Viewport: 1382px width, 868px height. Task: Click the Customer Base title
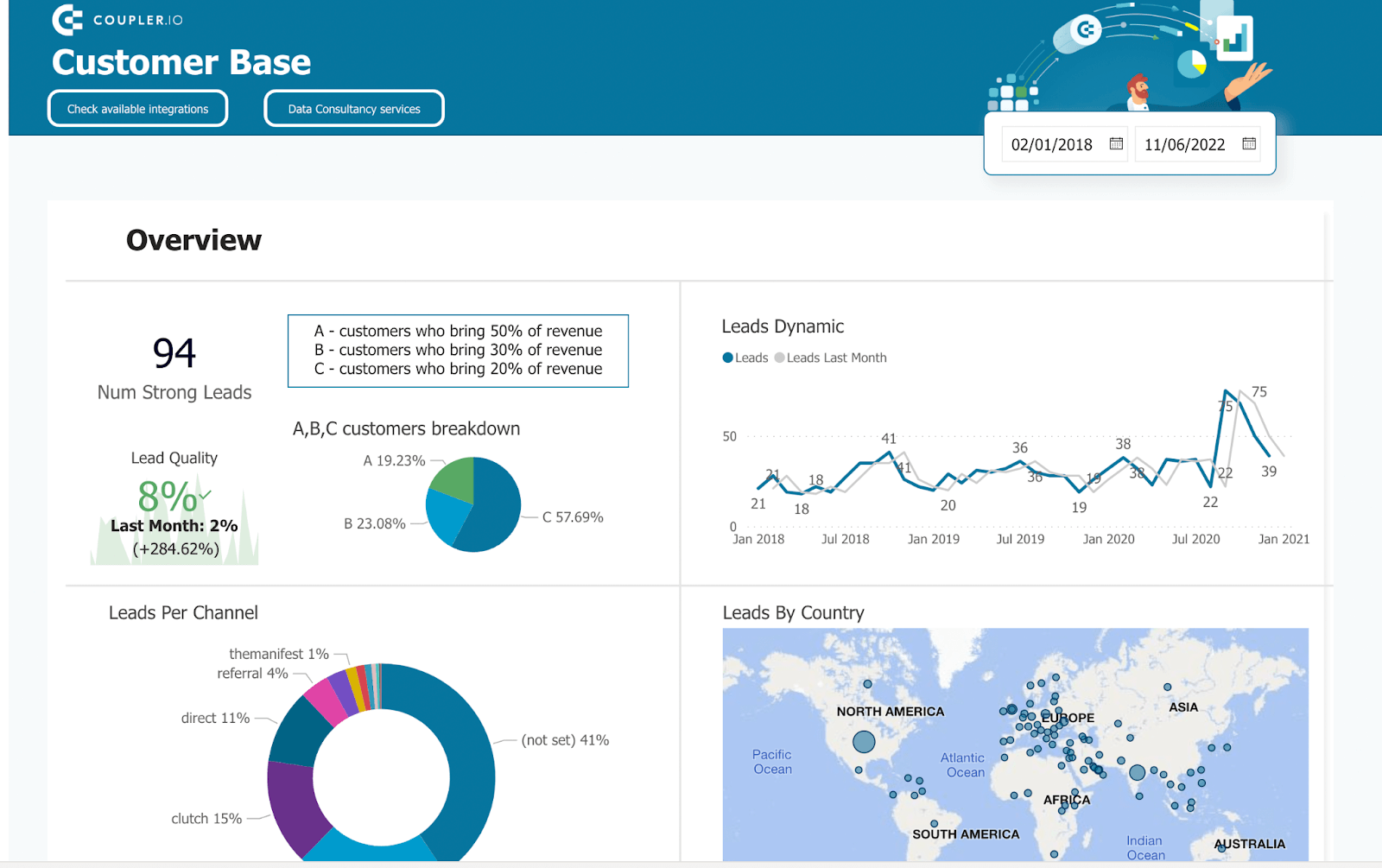click(181, 62)
